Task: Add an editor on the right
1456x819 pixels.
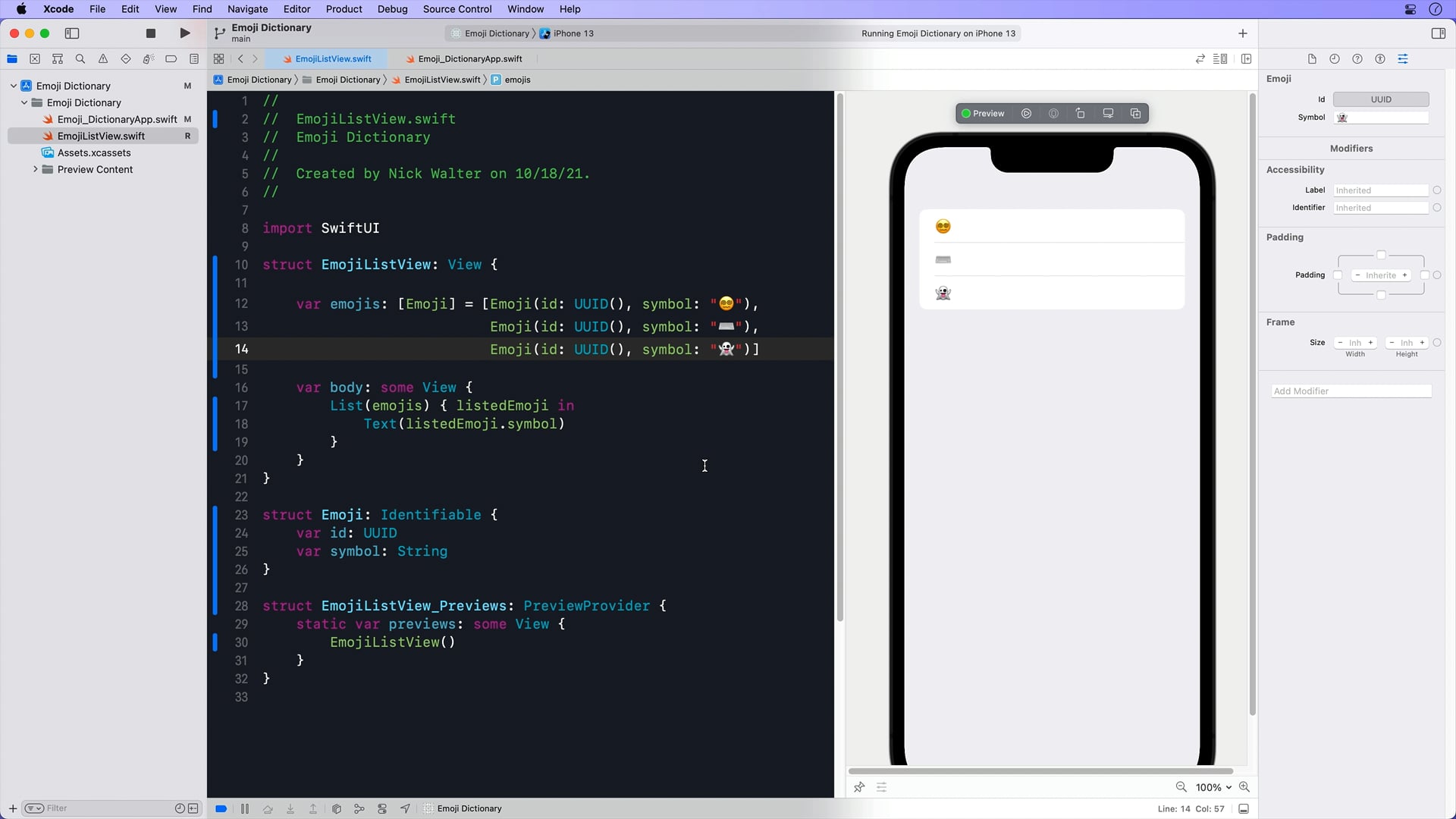Action: pyautogui.click(x=1246, y=59)
